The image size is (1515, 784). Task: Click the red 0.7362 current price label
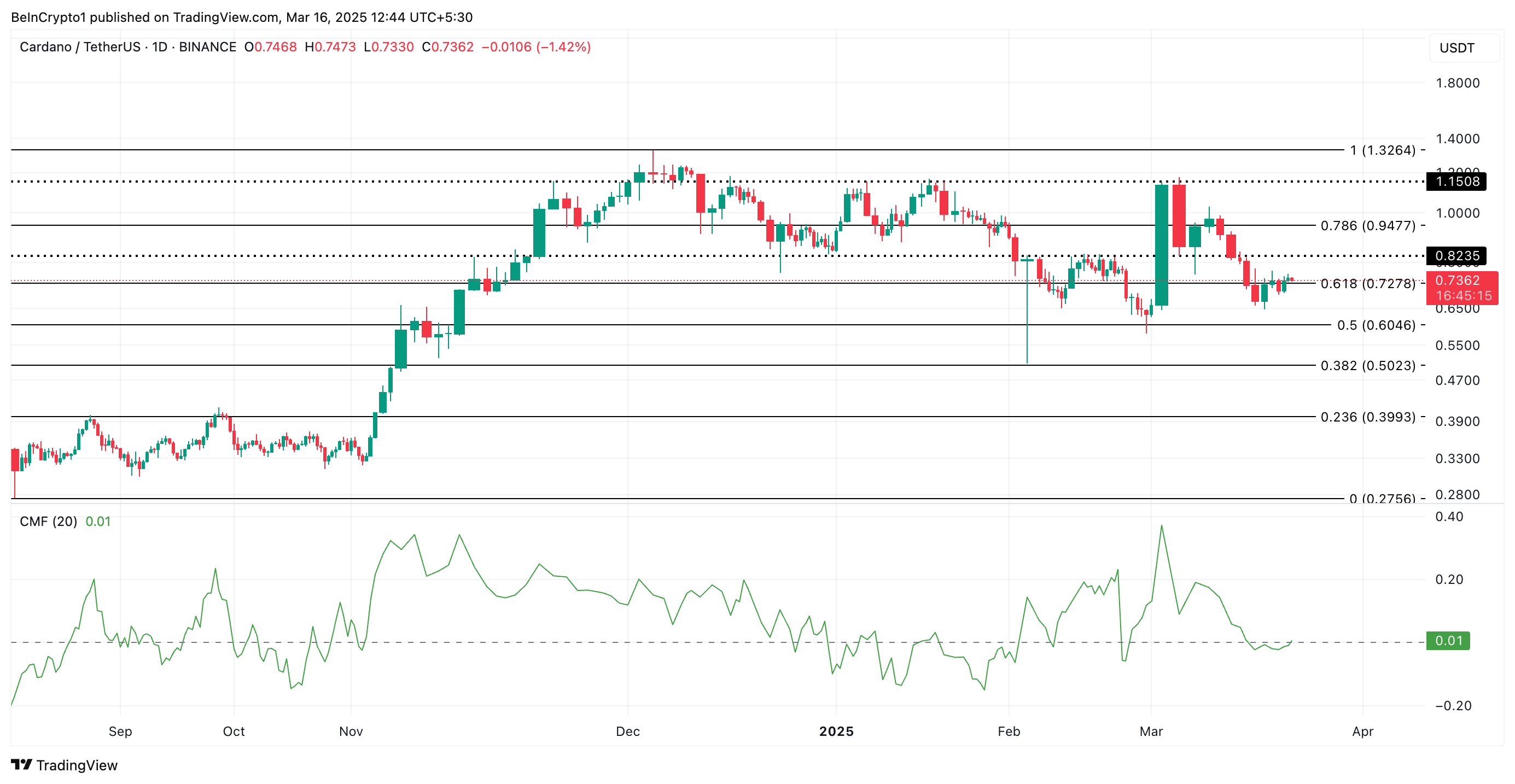click(1456, 280)
